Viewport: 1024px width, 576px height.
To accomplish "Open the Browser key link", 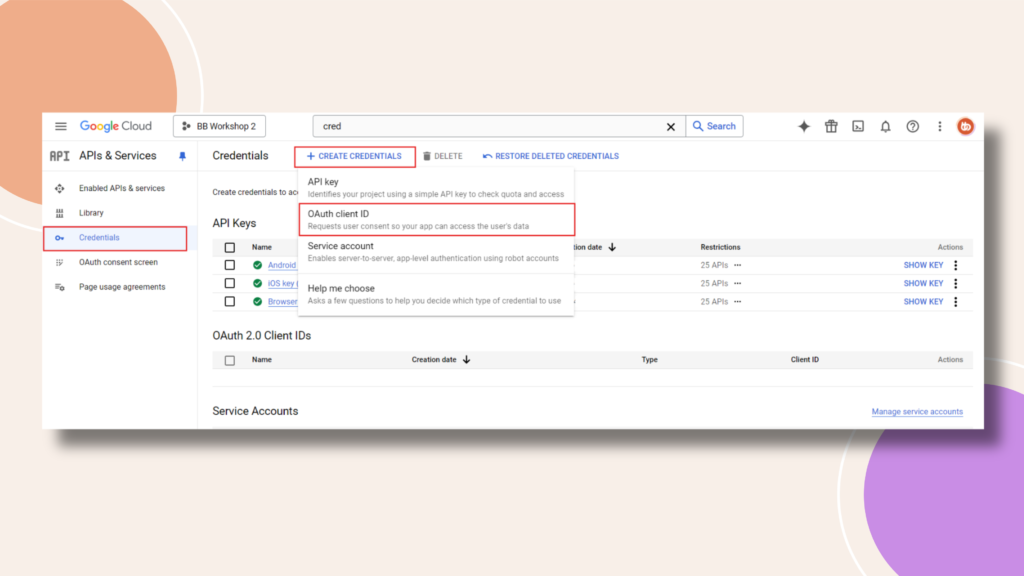I will (283, 302).
